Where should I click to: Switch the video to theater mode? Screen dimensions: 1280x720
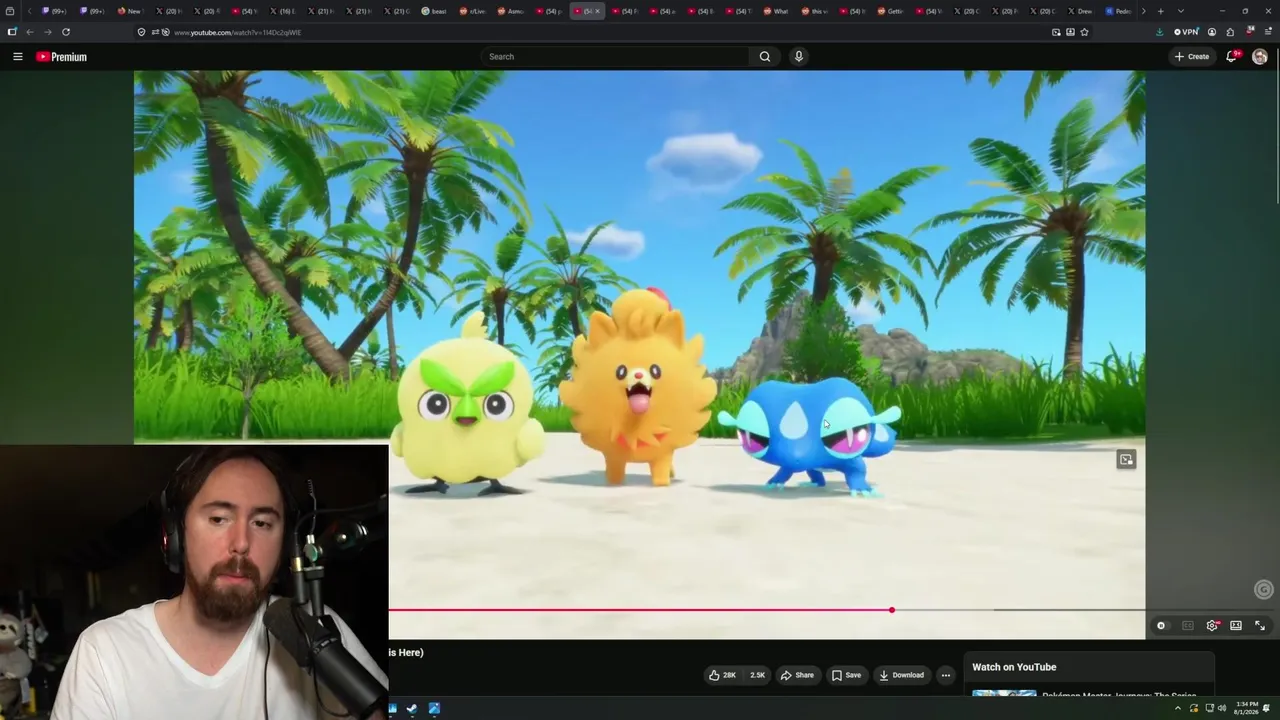pyautogui.click(x=1236, y=626)
